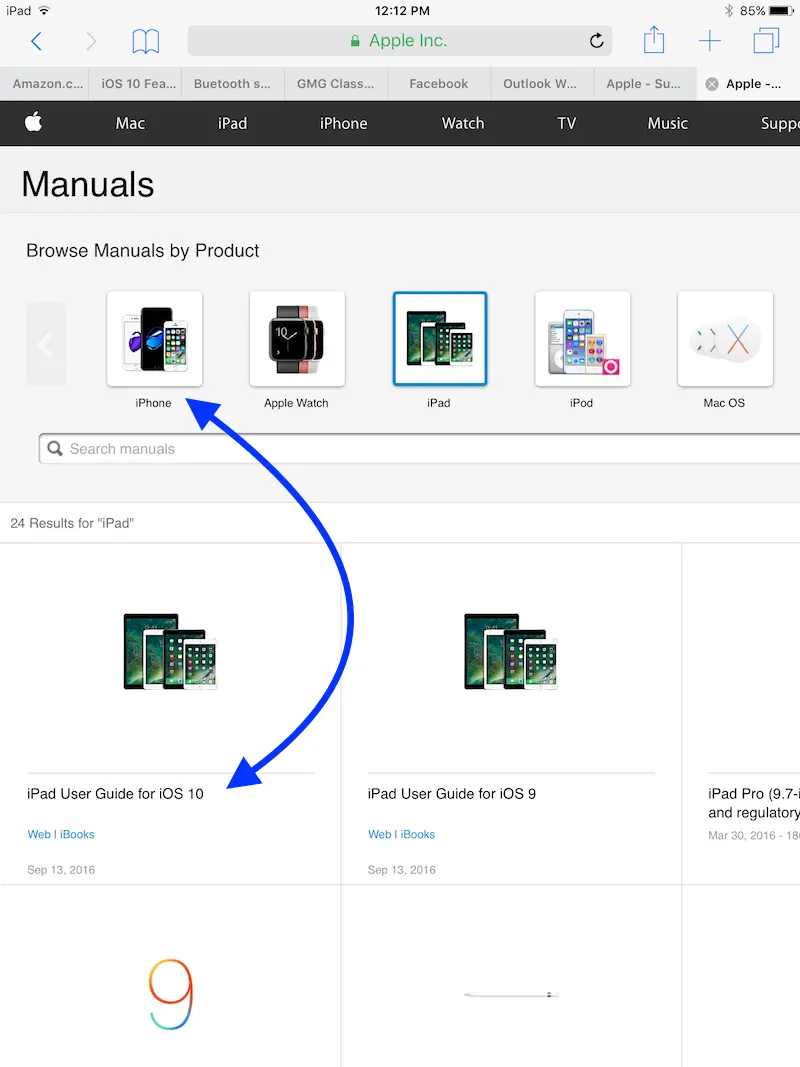Reload the page with refresh icon

[596, 41]
